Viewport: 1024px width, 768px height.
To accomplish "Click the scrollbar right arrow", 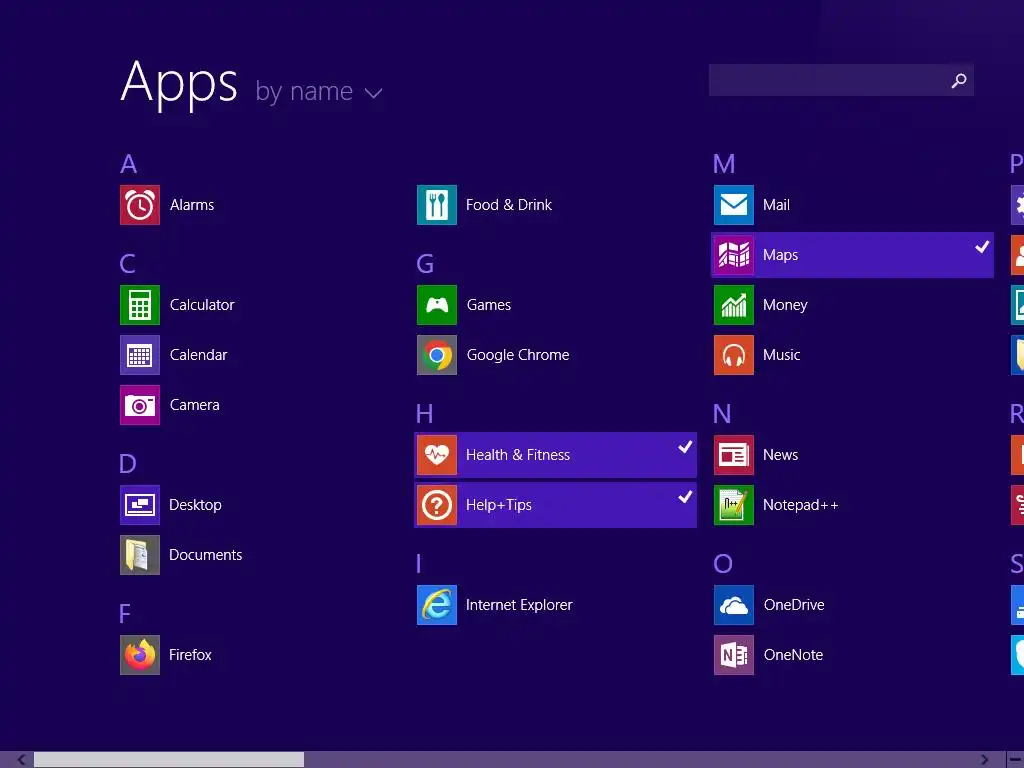I will [984, 760].
